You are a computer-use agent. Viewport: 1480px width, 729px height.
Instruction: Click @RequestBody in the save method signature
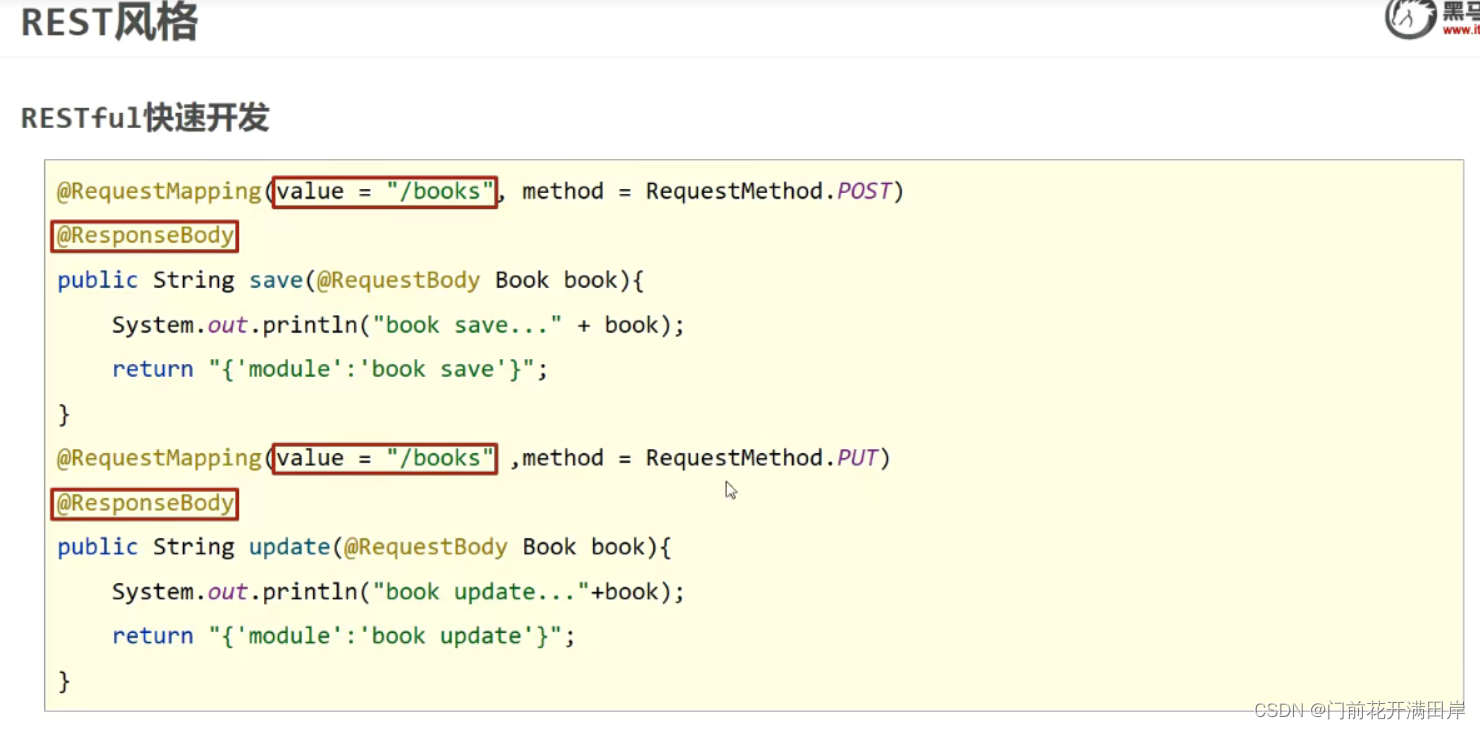click(399, 280)
